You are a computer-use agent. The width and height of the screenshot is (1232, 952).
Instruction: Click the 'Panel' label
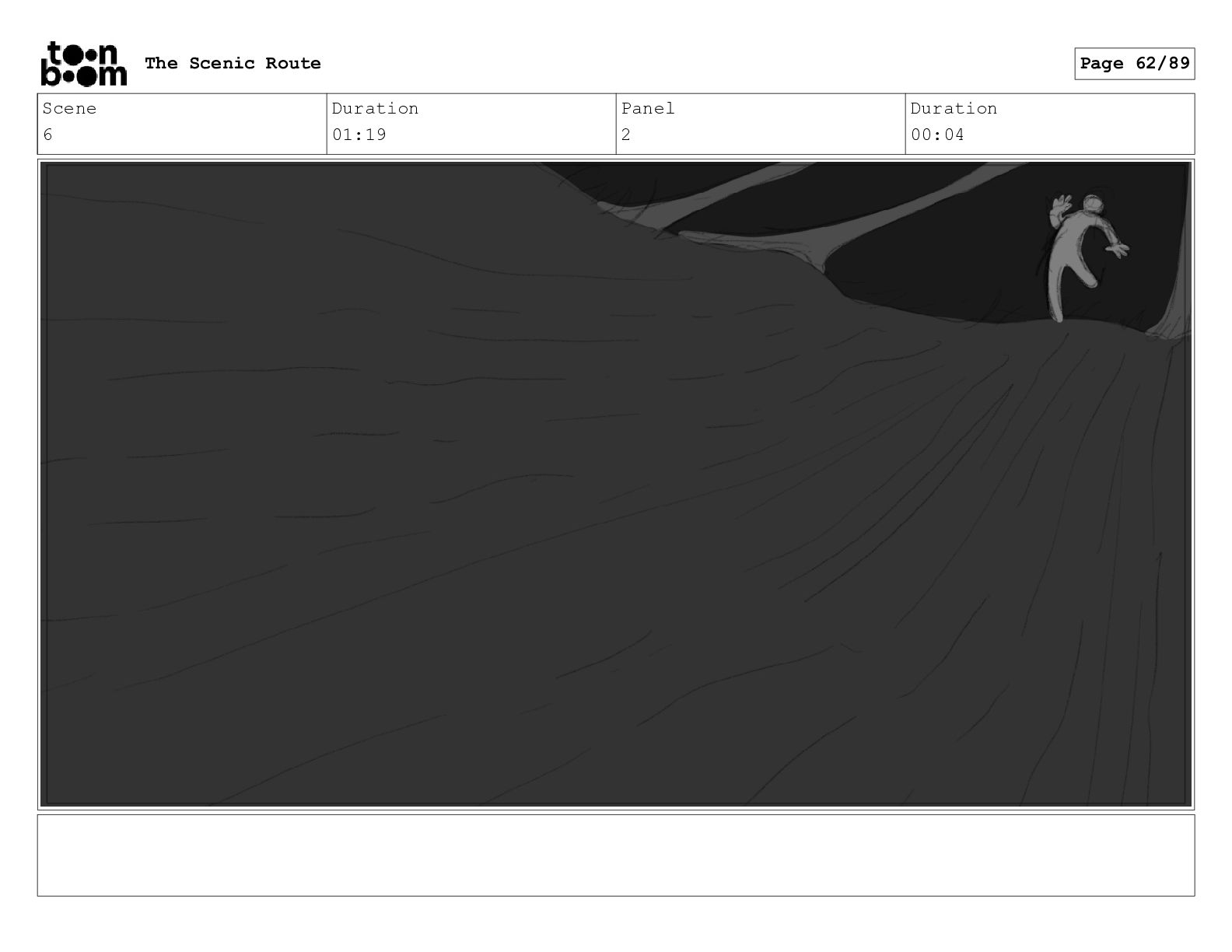point(648,108)
